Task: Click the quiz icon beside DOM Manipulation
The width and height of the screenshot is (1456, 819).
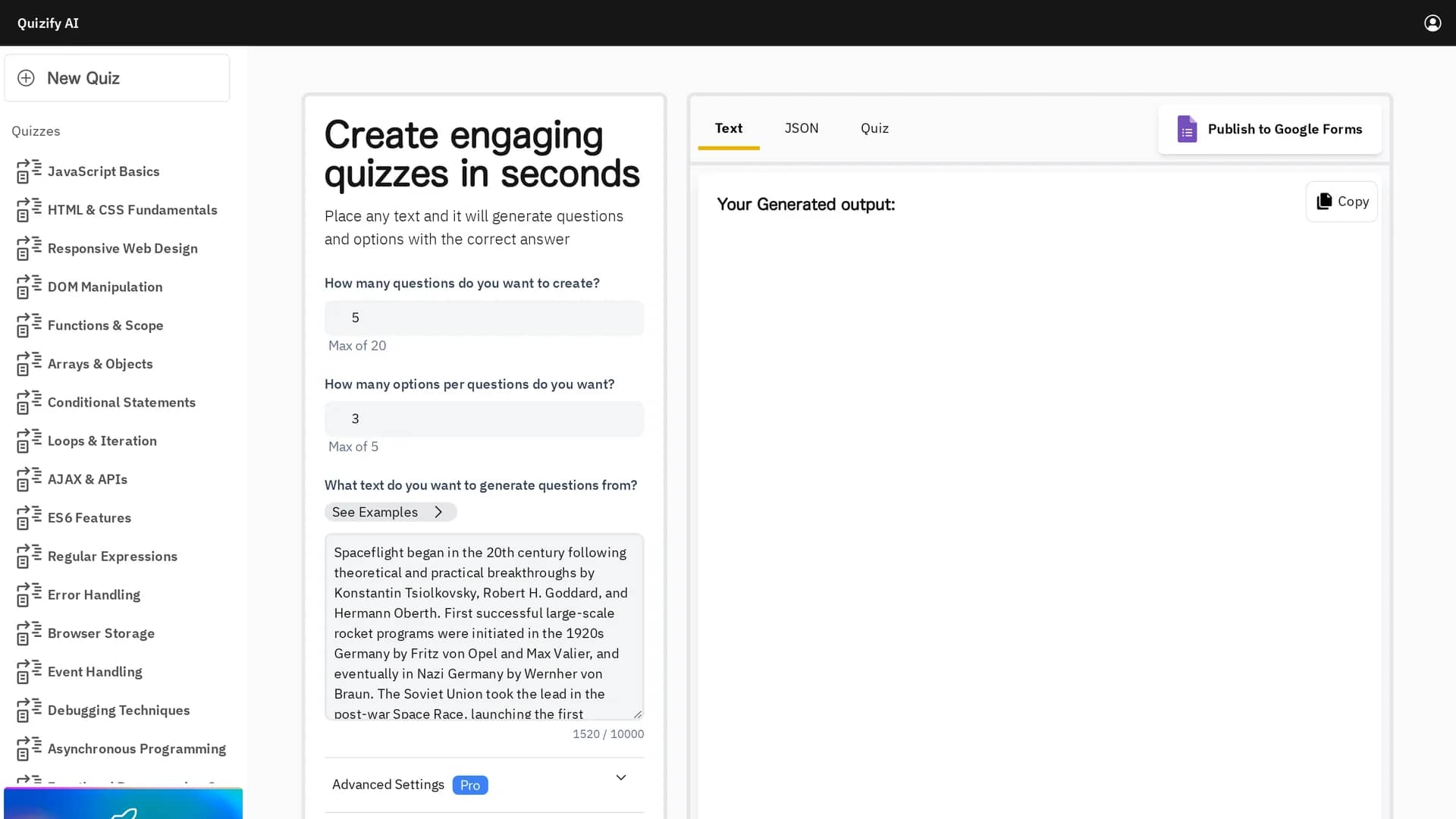Action: coord(29,287)
